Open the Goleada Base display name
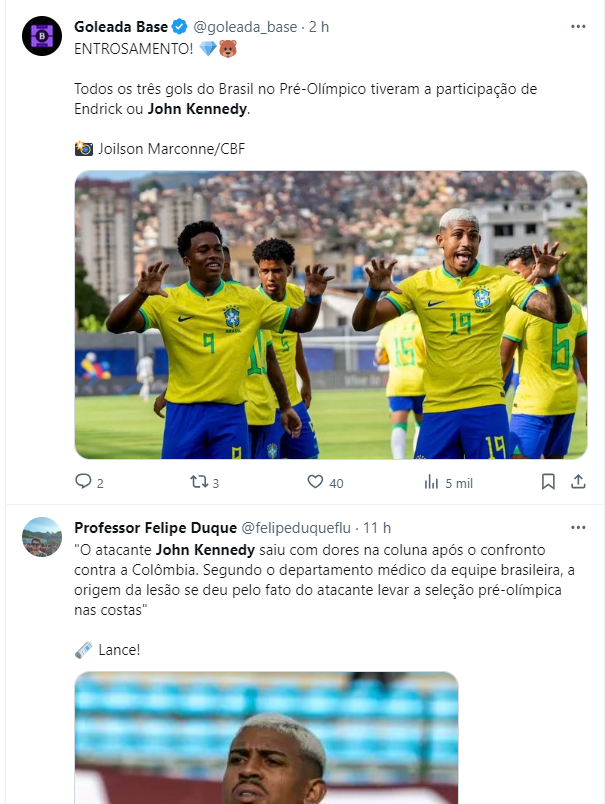Image resolution: width=605 pixels, height=804 pixels. (x=121, y=27)
